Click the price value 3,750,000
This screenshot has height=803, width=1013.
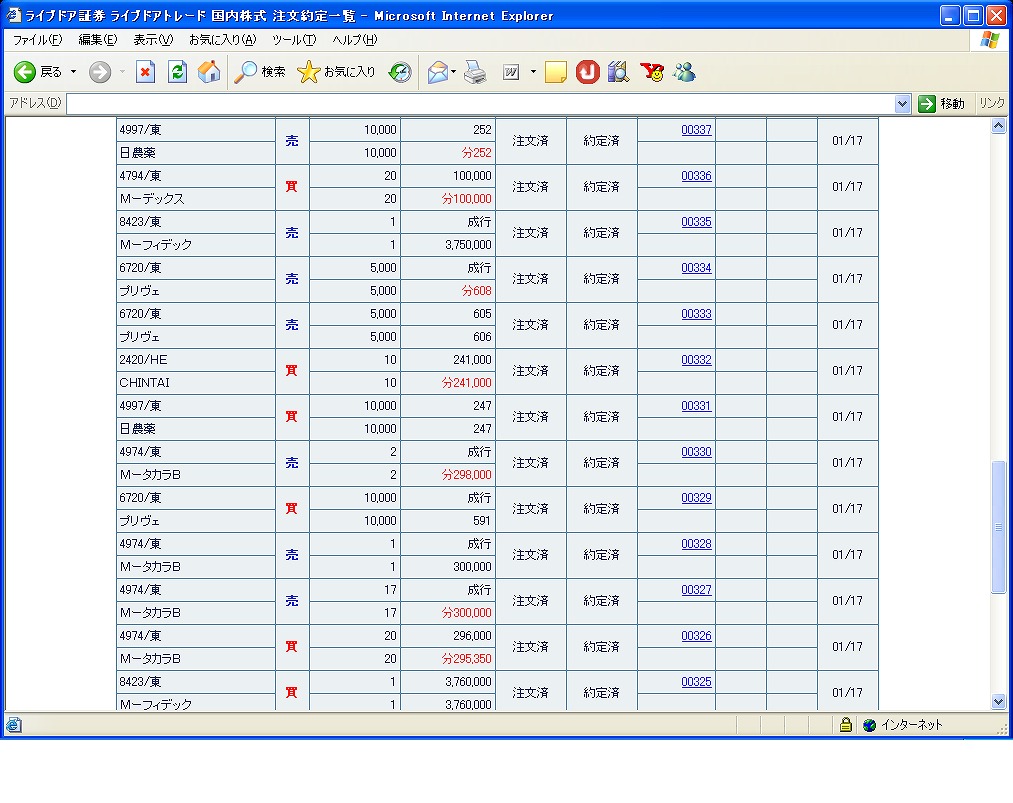pyautogui.click(x=468, y=245)
